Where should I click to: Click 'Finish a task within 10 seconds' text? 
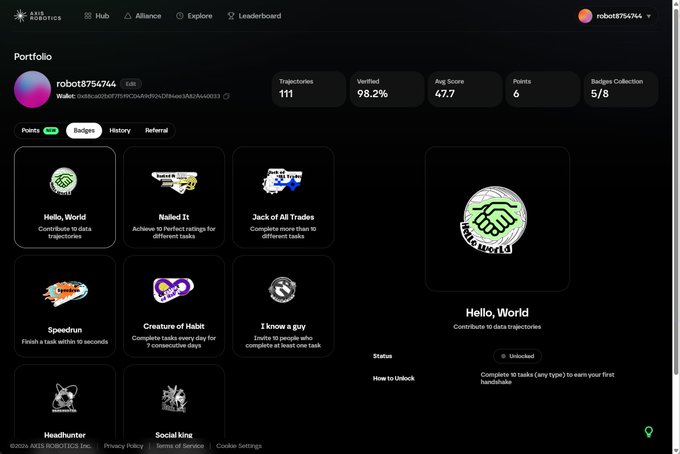click(65, 342)
